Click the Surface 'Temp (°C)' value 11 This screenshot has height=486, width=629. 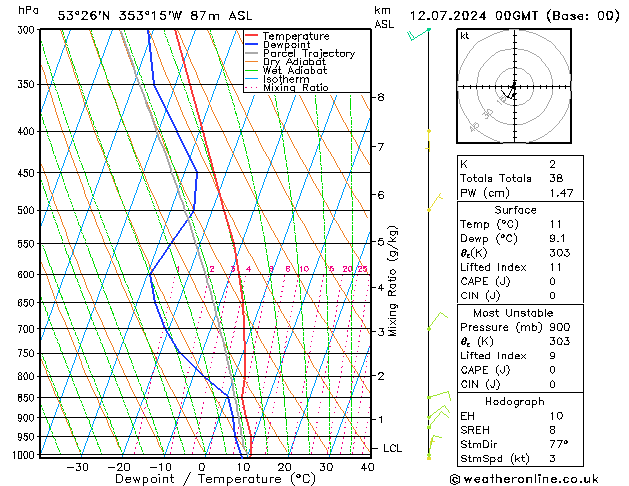[x=556, y=224]
